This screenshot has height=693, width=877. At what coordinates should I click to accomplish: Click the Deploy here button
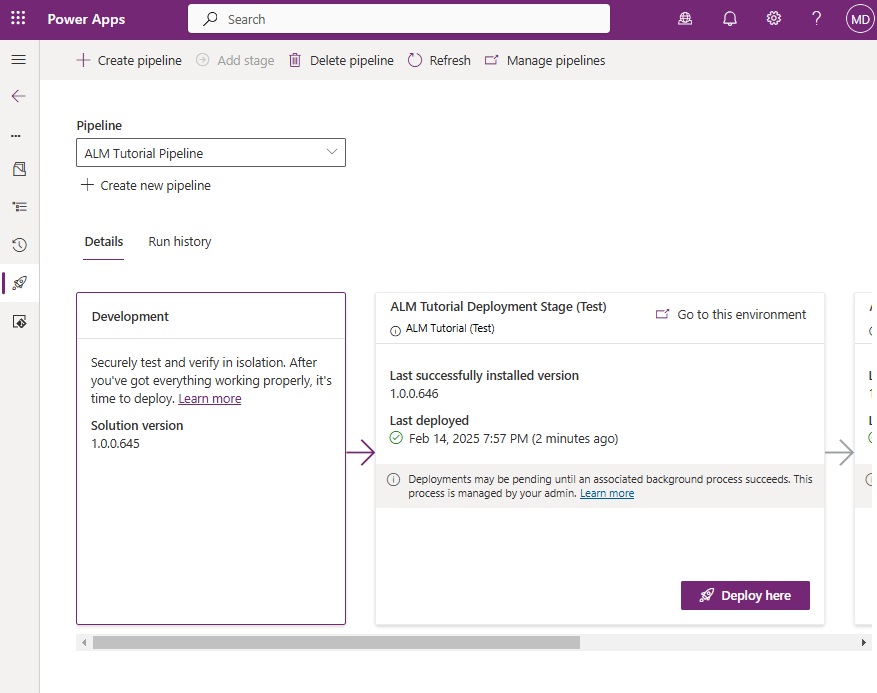click(745, 595)
